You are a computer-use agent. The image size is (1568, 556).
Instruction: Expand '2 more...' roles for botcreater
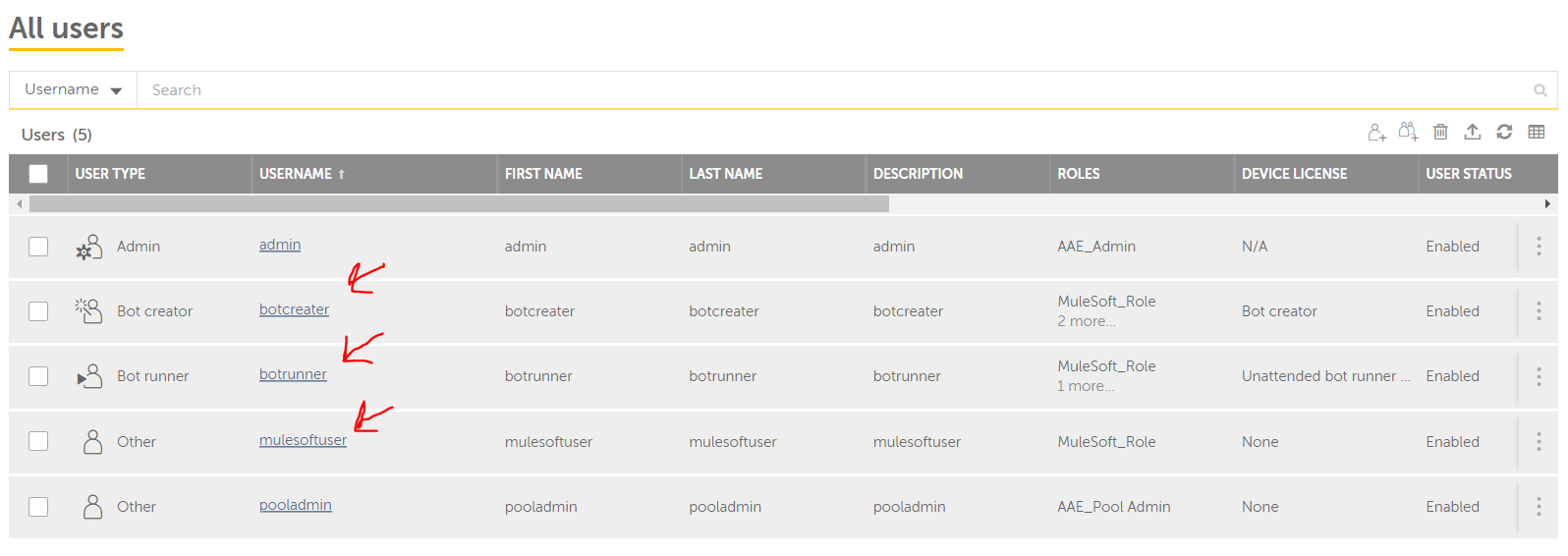(1086, 321)
